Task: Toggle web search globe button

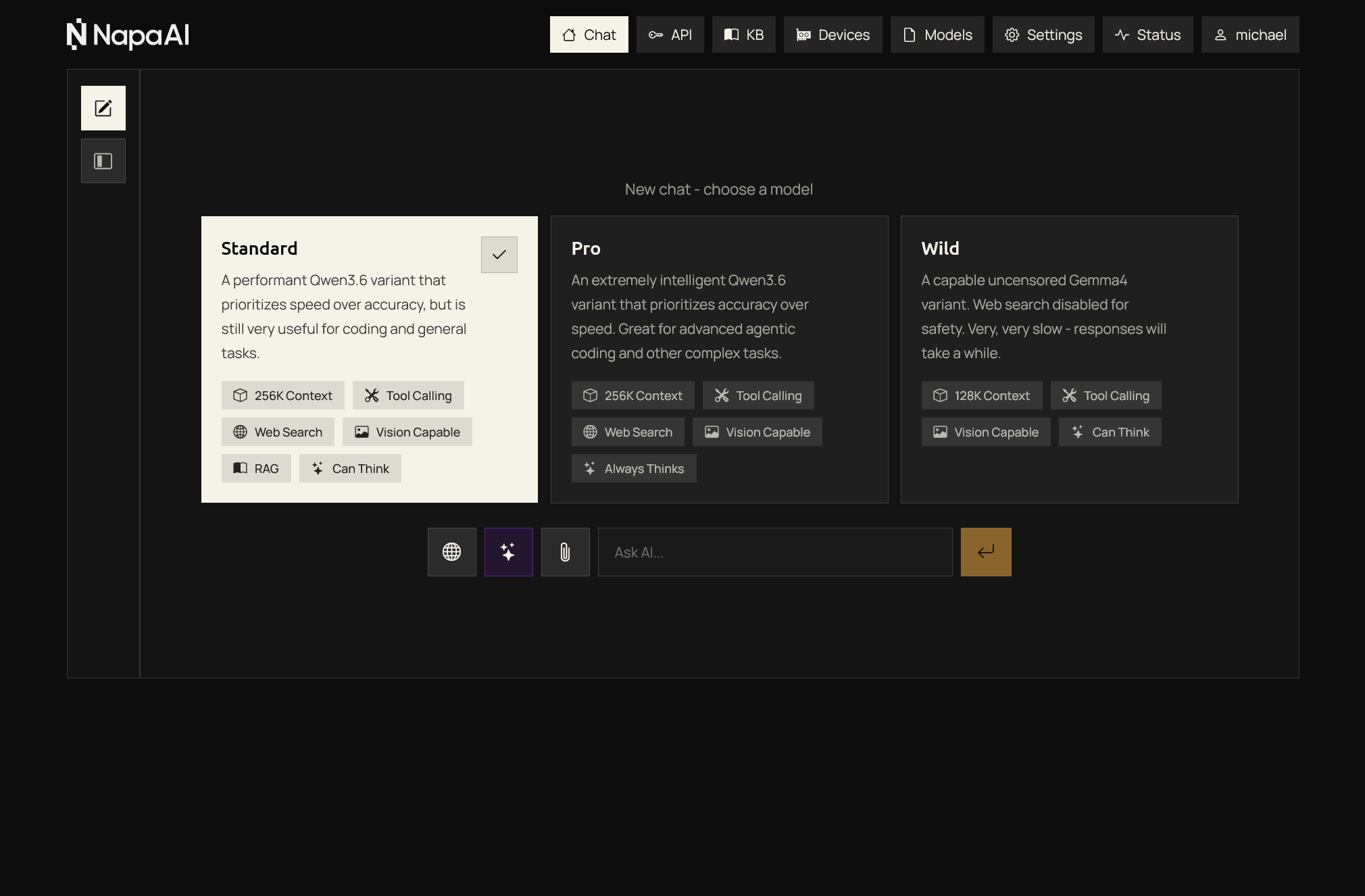Action: point(452,552)
